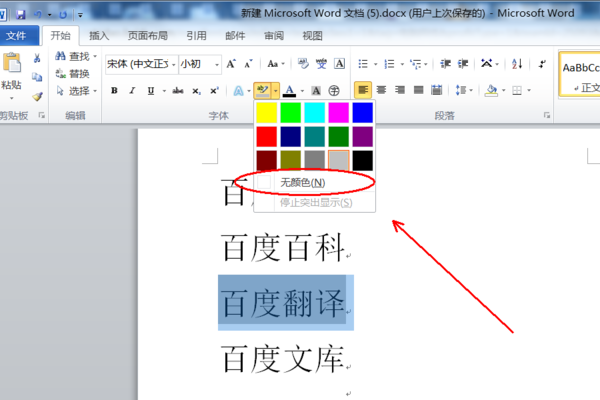Open the Clipboard pane launcher

coord(41,115)
